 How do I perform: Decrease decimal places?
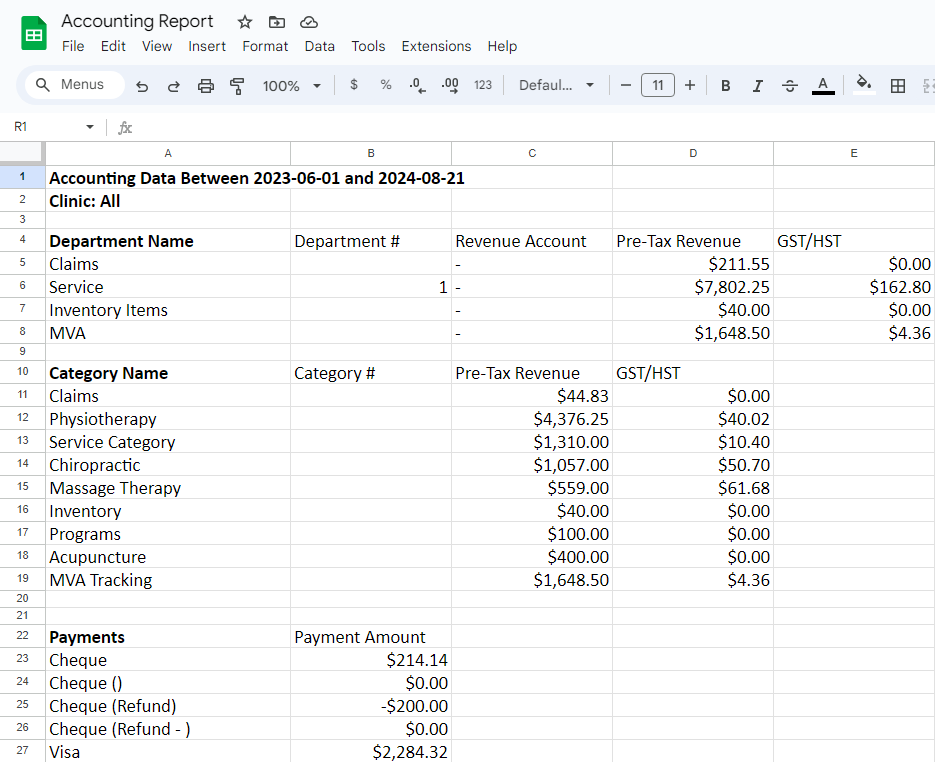pyautogui.click(x=417, y=86)
